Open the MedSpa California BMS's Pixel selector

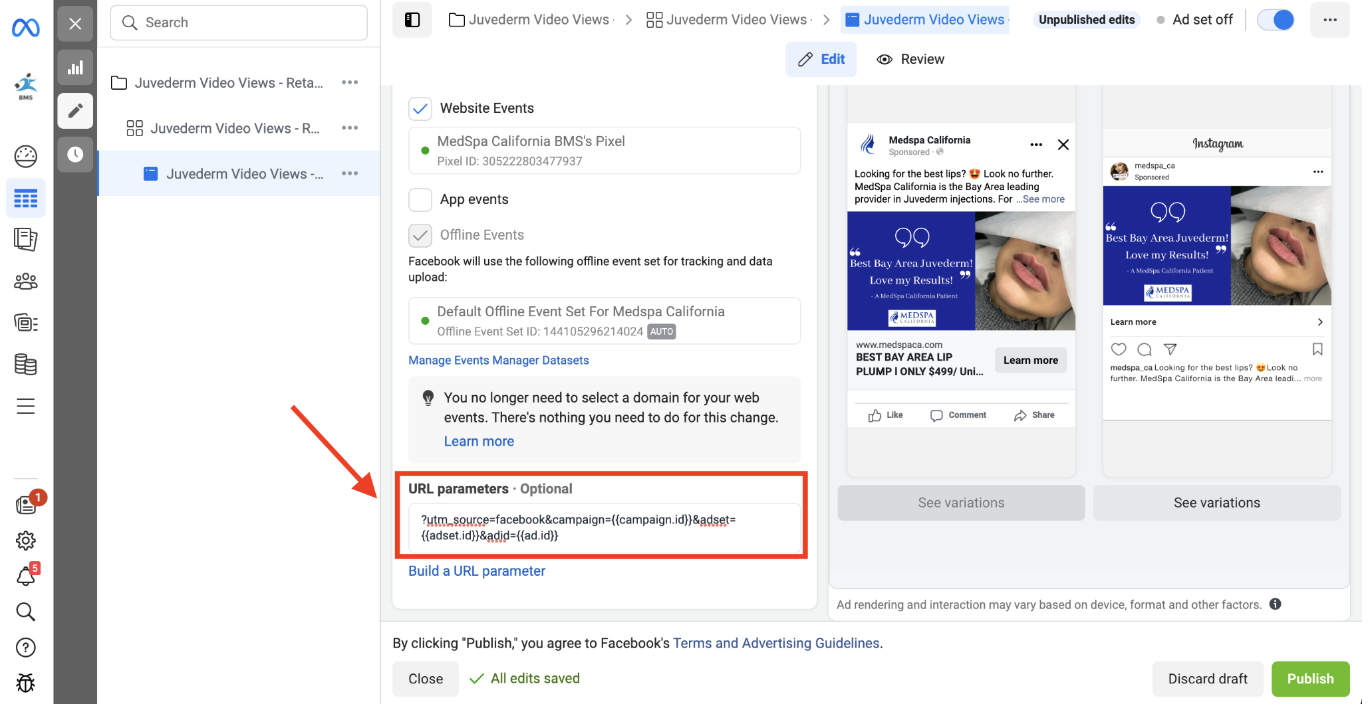click(605, 151)
